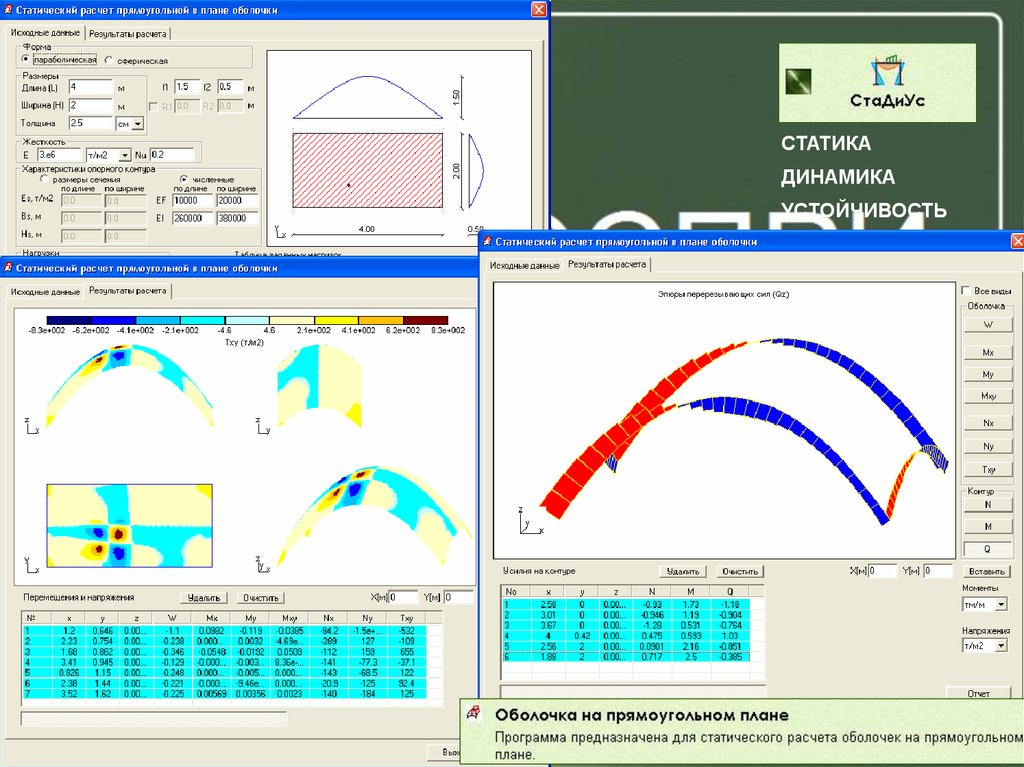This screenshot has width=1024, height=767.
Task: Click the 'Длина (L)' input field
Action: point(90,87)
